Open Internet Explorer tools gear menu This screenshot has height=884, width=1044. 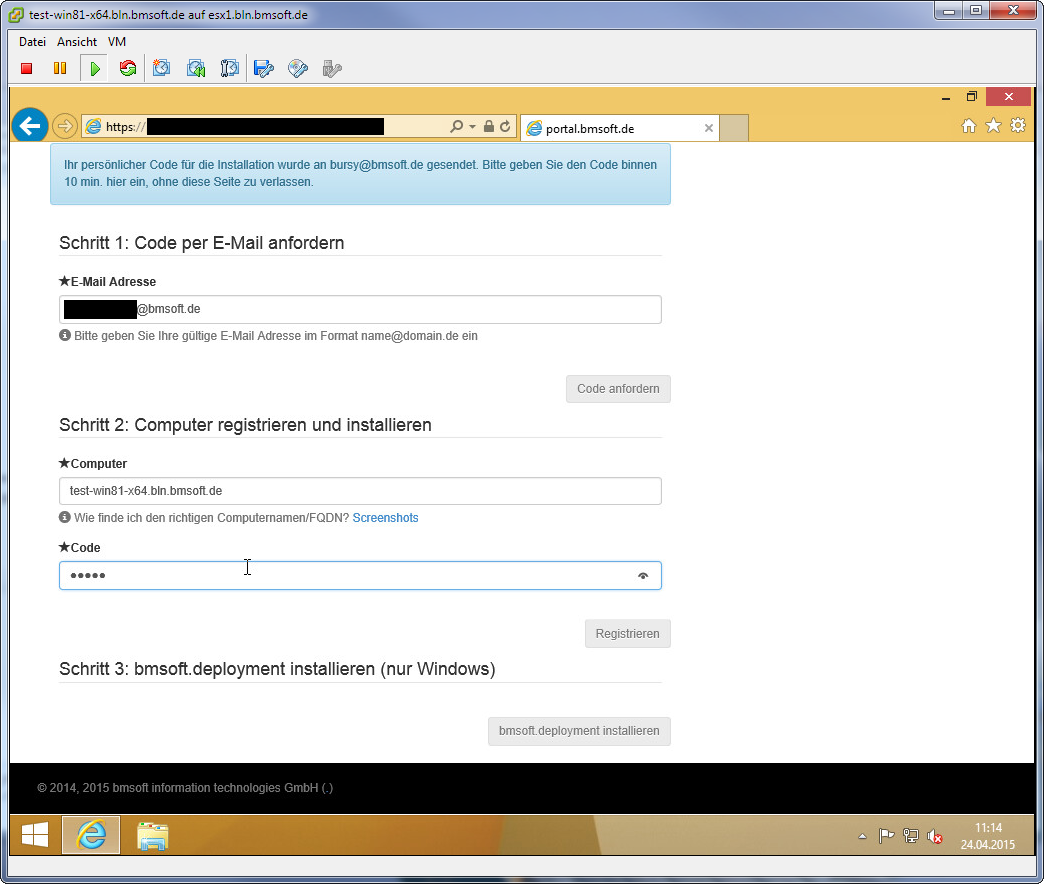1018,126
